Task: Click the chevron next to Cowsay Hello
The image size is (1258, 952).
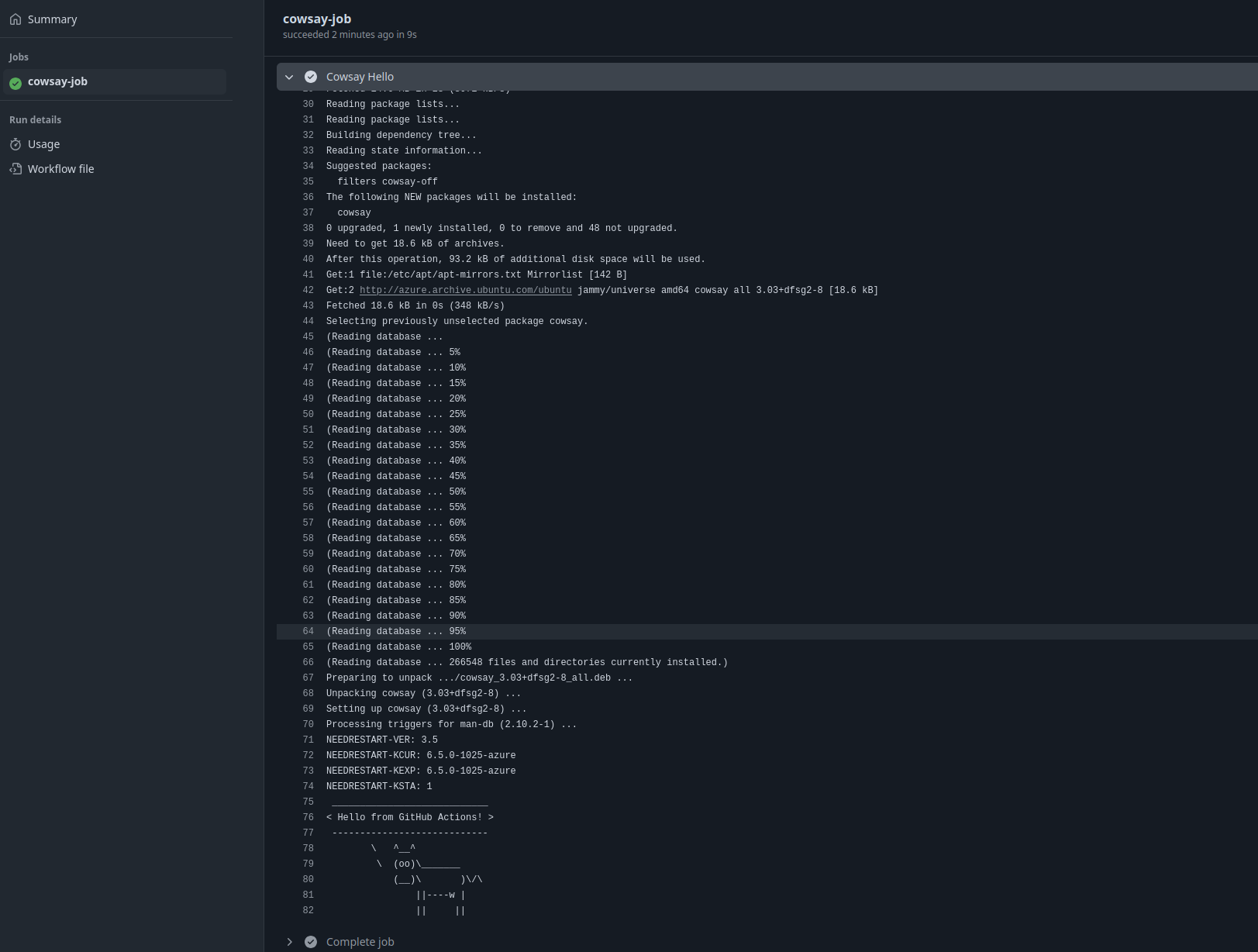Action: pos(289,76)
